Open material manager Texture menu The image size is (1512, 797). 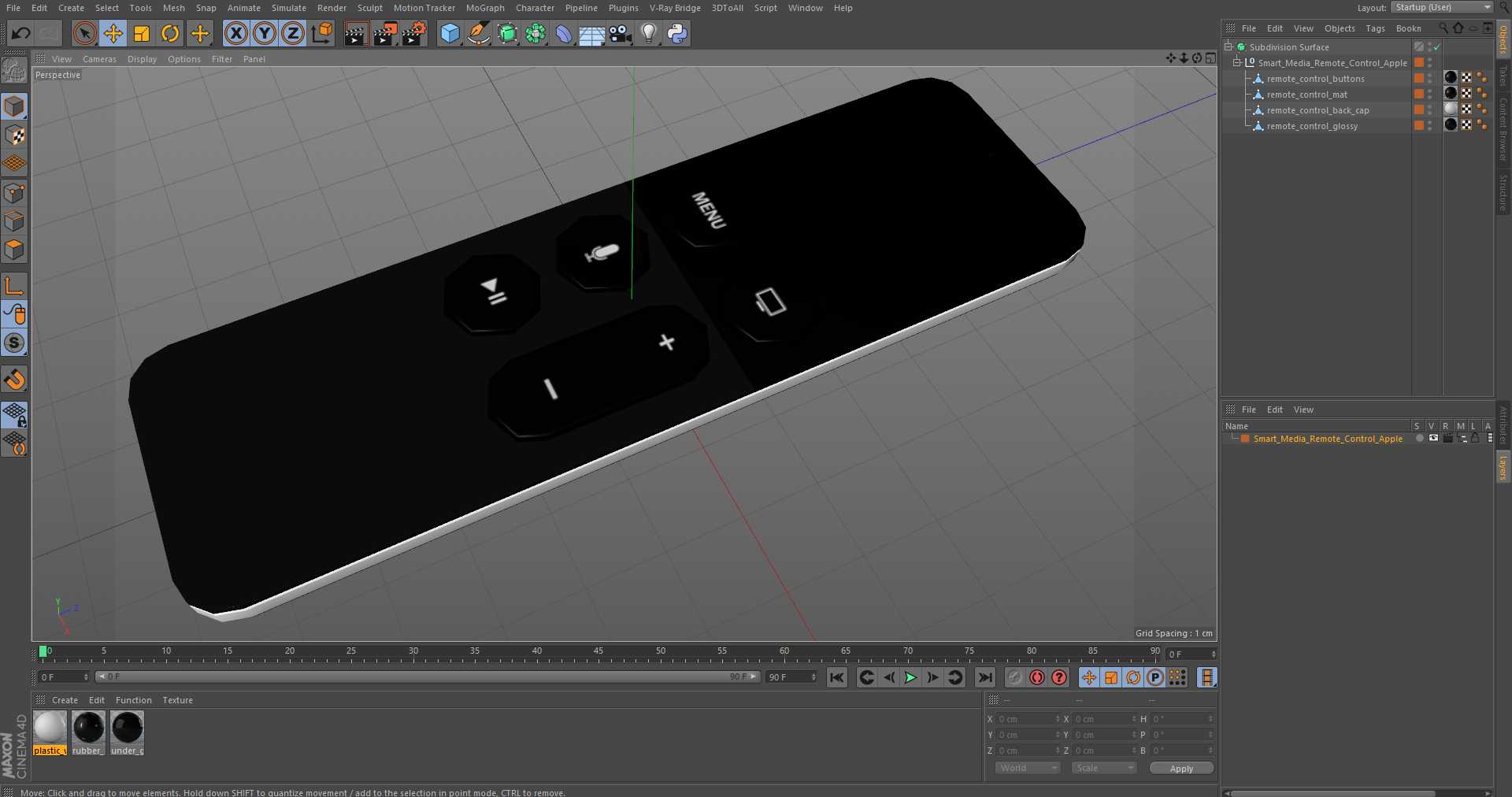point(177,700)
